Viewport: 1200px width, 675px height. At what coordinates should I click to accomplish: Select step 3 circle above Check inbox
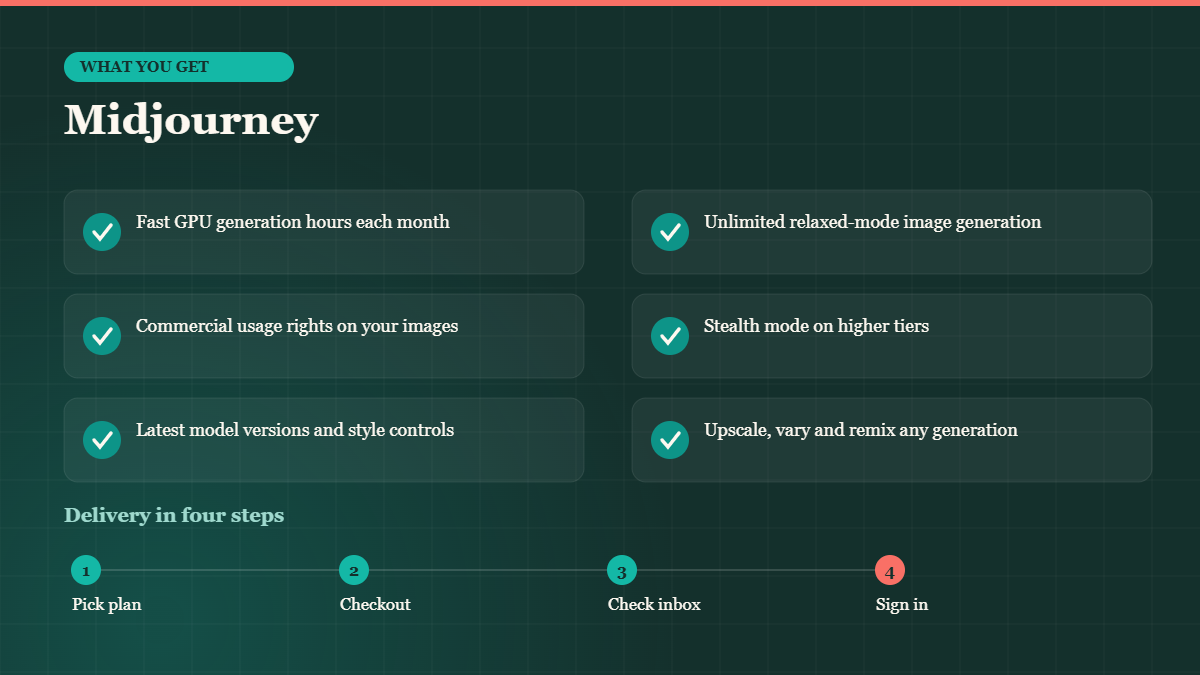[x=622, y=571]
